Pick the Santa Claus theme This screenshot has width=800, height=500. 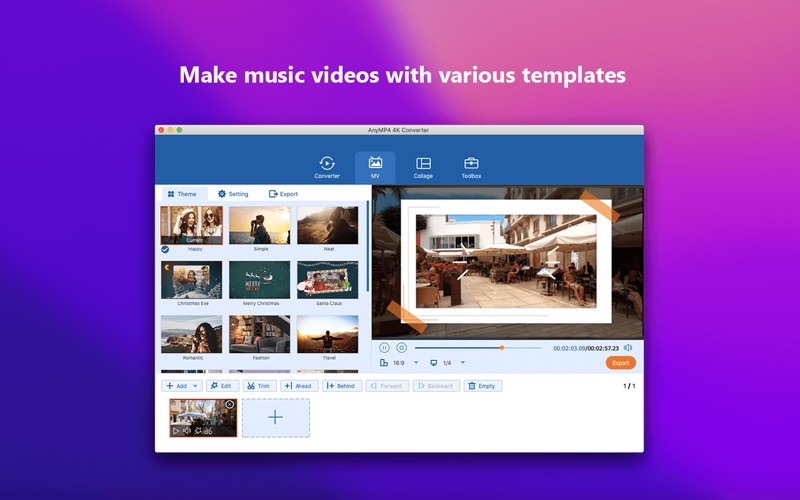click(x=328, y=280)
